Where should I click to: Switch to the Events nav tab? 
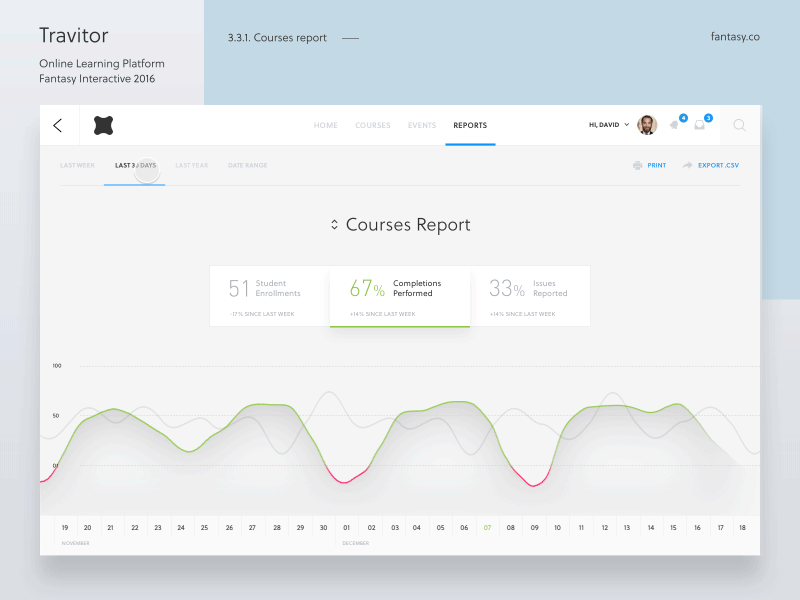click(x=422, y=126)
